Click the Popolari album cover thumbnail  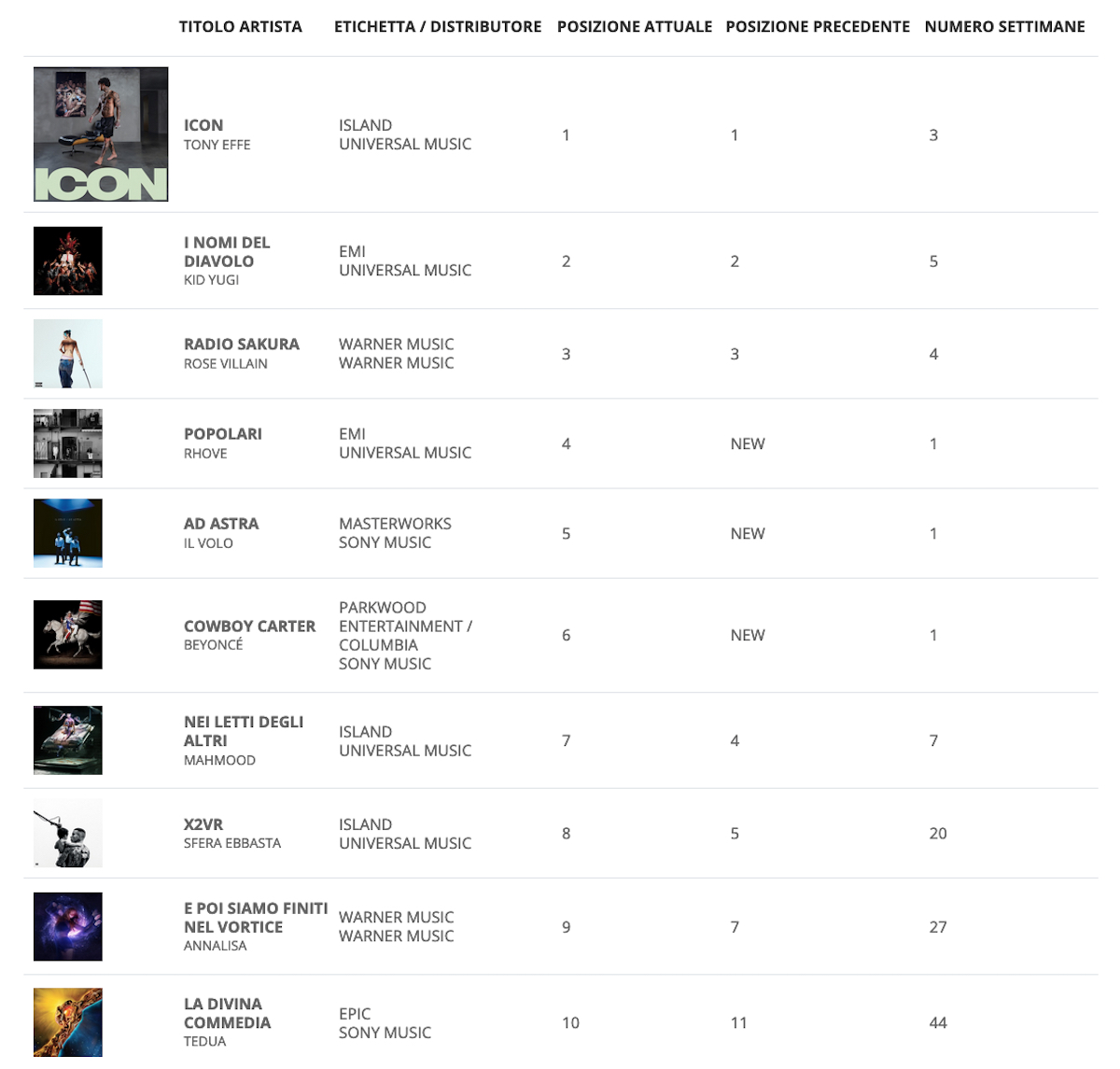pyautogui.click(x=68, y=443)
